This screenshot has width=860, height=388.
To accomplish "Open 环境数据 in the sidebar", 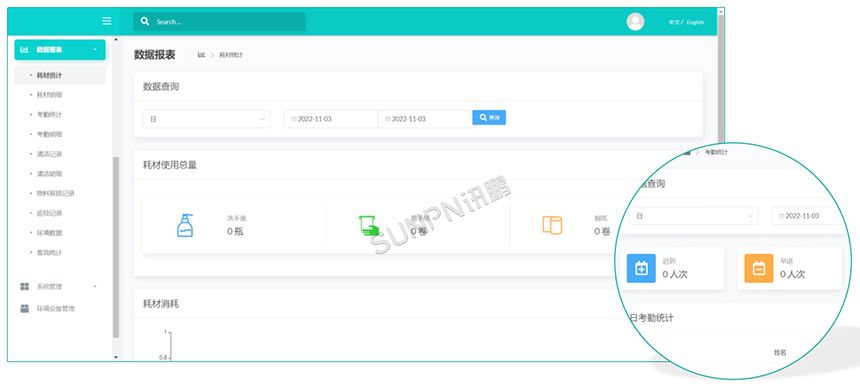I will 49,233.
